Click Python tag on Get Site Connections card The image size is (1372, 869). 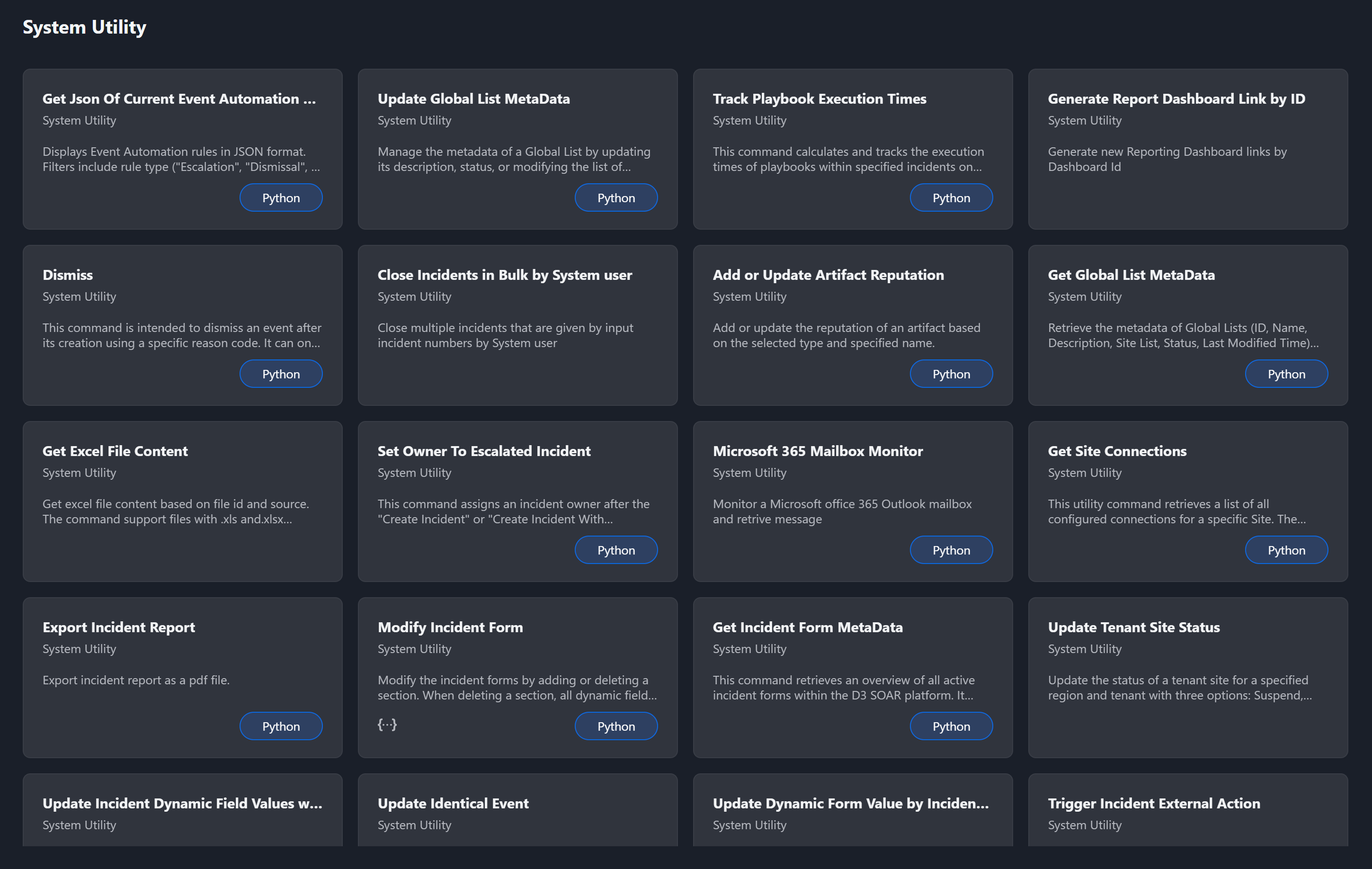[x=1286, y=550]
